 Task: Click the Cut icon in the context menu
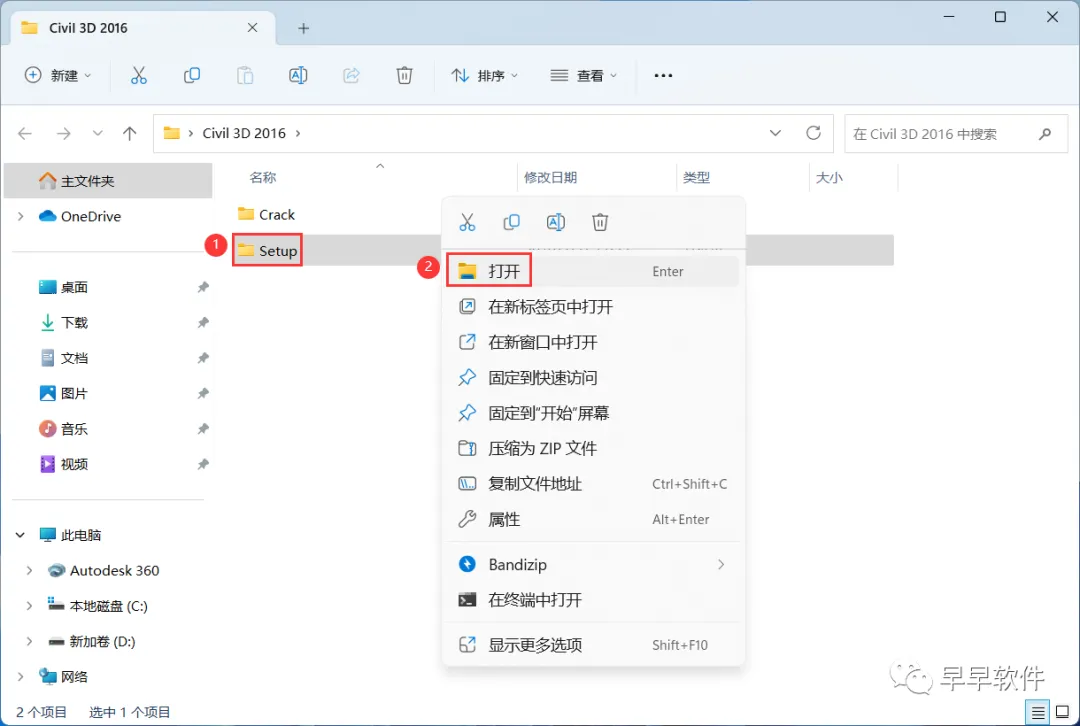467,222
